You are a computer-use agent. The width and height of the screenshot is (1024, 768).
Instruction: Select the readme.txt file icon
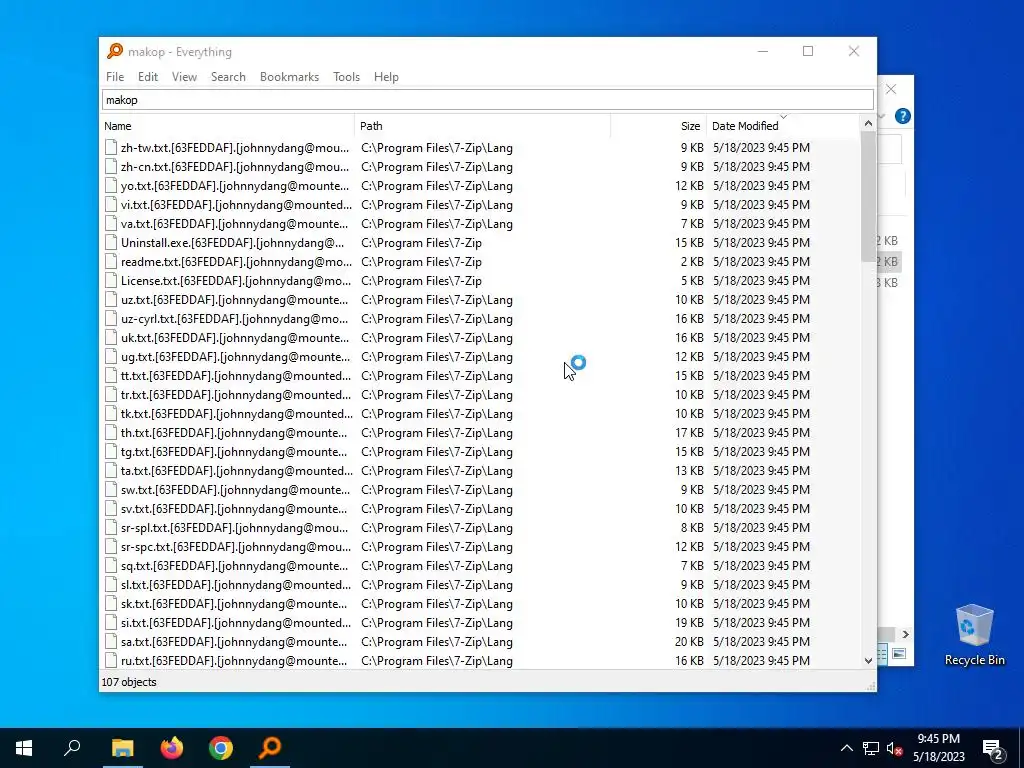tap(111, 261)
